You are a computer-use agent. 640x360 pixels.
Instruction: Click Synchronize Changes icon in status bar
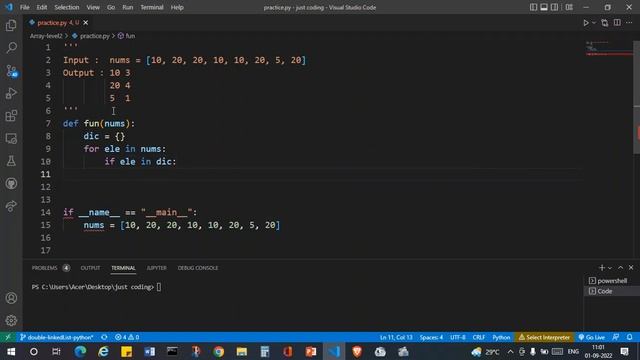[x=104, y=338]
